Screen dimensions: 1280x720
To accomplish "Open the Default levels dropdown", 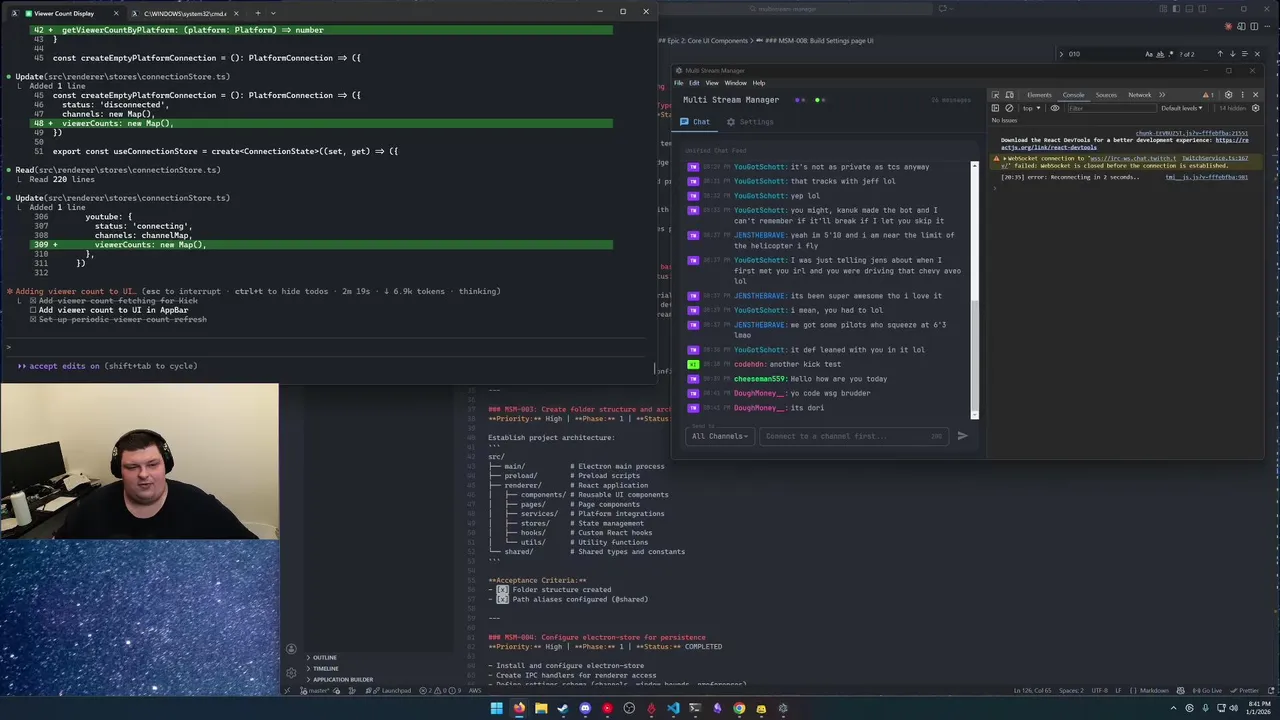I will pos(1181,108).
